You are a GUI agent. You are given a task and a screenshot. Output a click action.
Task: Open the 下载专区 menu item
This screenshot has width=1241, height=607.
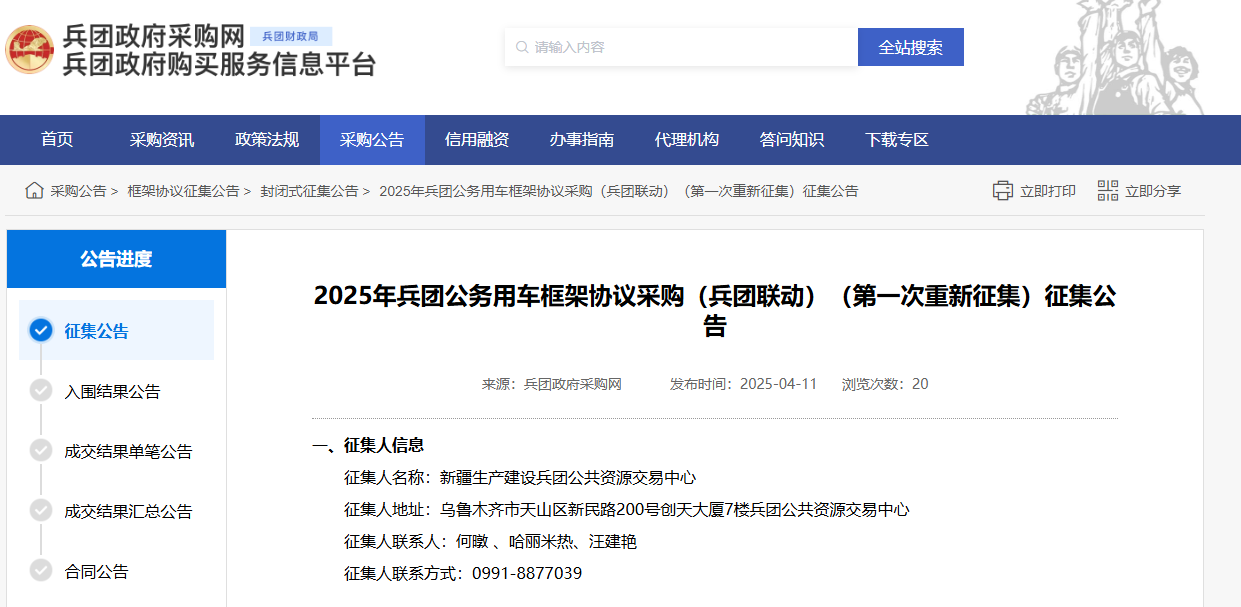[x=898, y=140]
